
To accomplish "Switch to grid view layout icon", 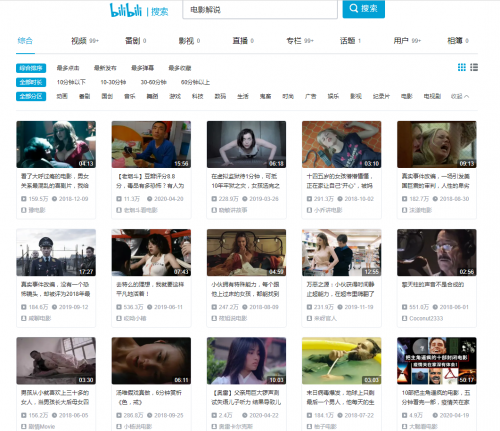I will click(462, 67).
